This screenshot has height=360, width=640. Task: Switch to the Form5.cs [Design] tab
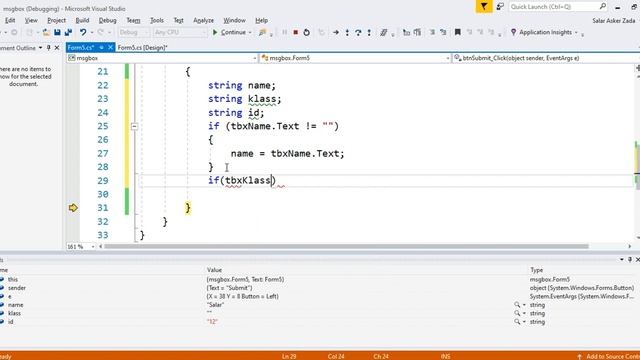(142, 48)
